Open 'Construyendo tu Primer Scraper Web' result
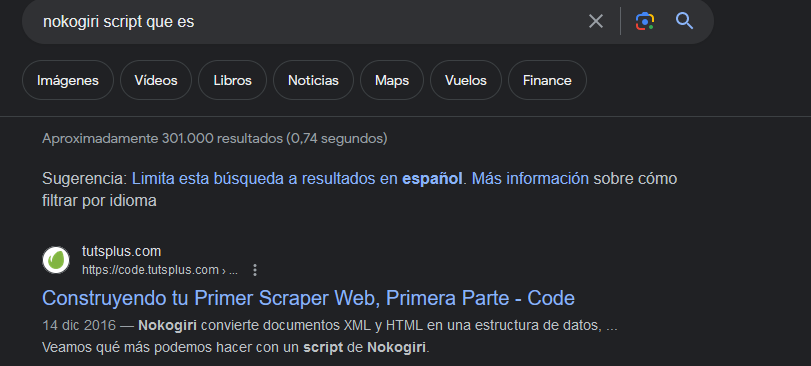 point(308,298)
